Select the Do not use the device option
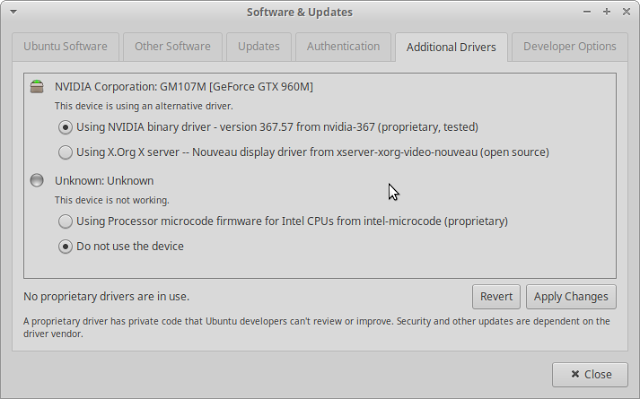The image size is (640, 399). point(65,246)
